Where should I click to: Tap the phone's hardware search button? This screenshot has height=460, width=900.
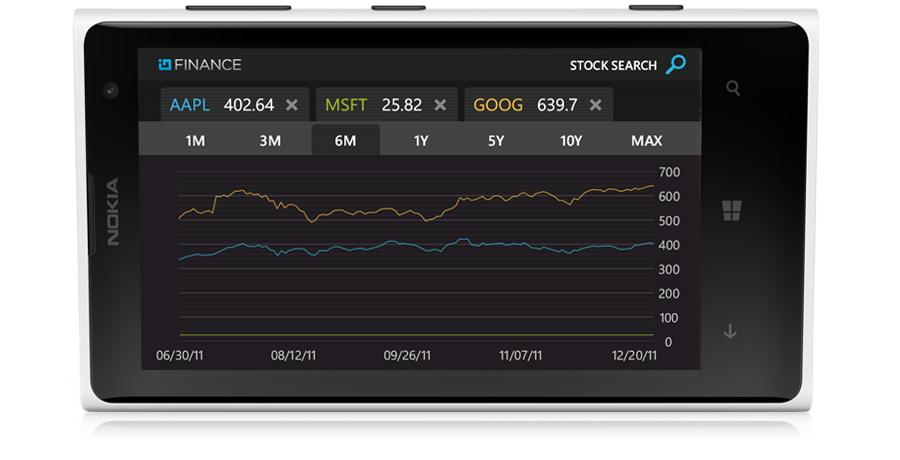[x=733, y=88]
